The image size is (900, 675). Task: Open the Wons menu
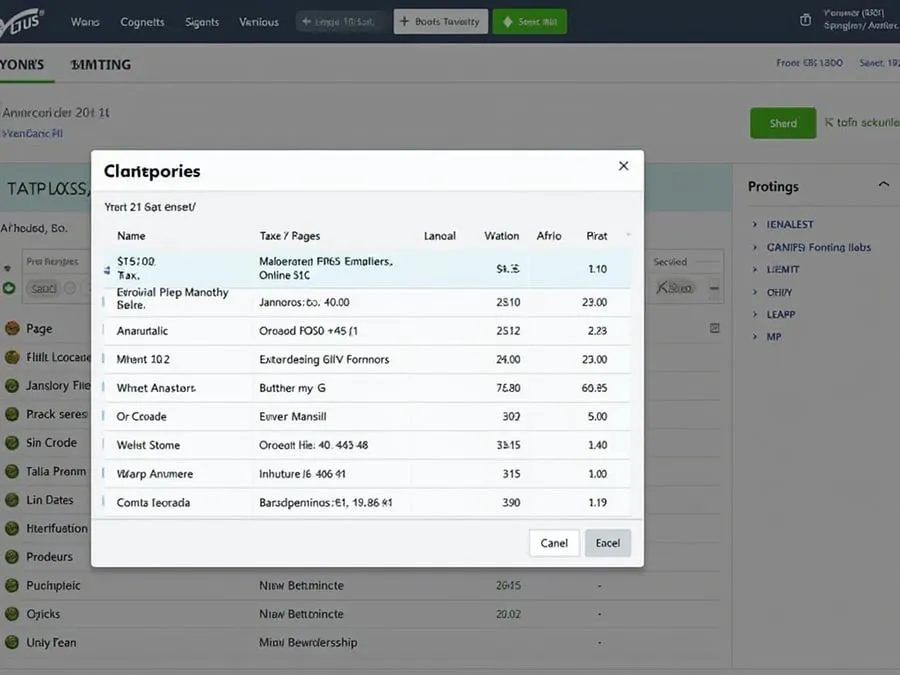(85, 22)
